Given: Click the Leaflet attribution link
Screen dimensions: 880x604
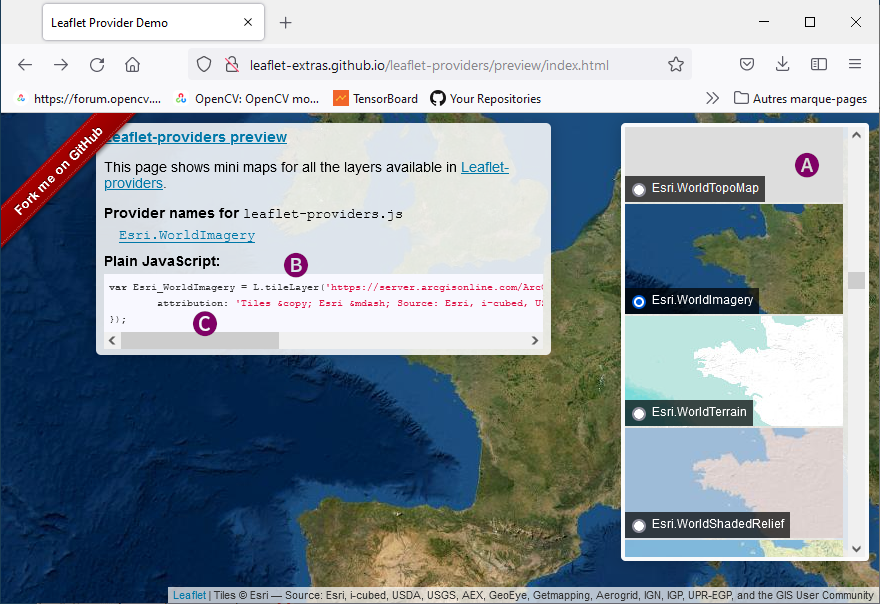Looking at the screenshot, I should [189, 595].
